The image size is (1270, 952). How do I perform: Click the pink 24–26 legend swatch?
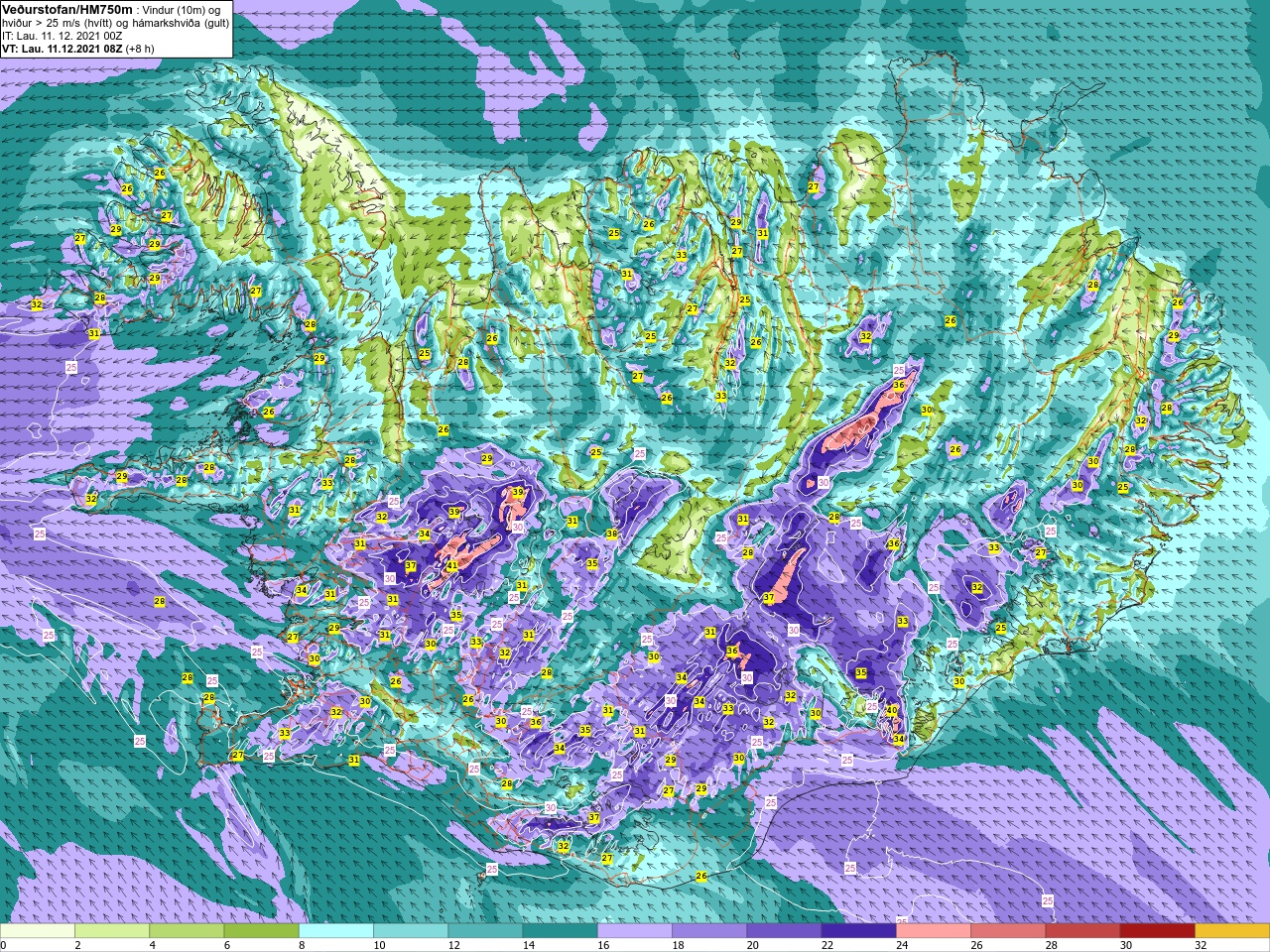[x=934, y=931]
